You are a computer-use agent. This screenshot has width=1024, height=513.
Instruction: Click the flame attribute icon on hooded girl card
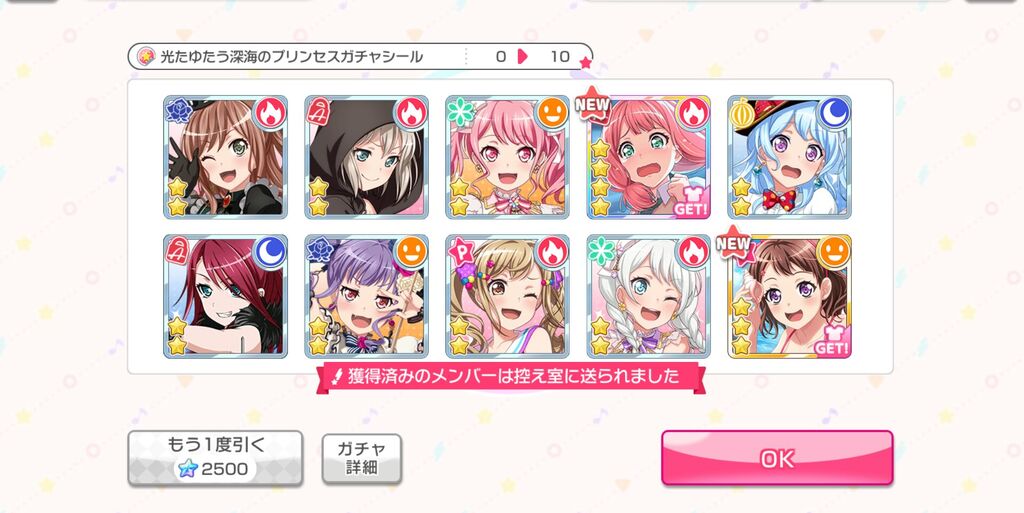pyautogui.click(x=411, y=113)
